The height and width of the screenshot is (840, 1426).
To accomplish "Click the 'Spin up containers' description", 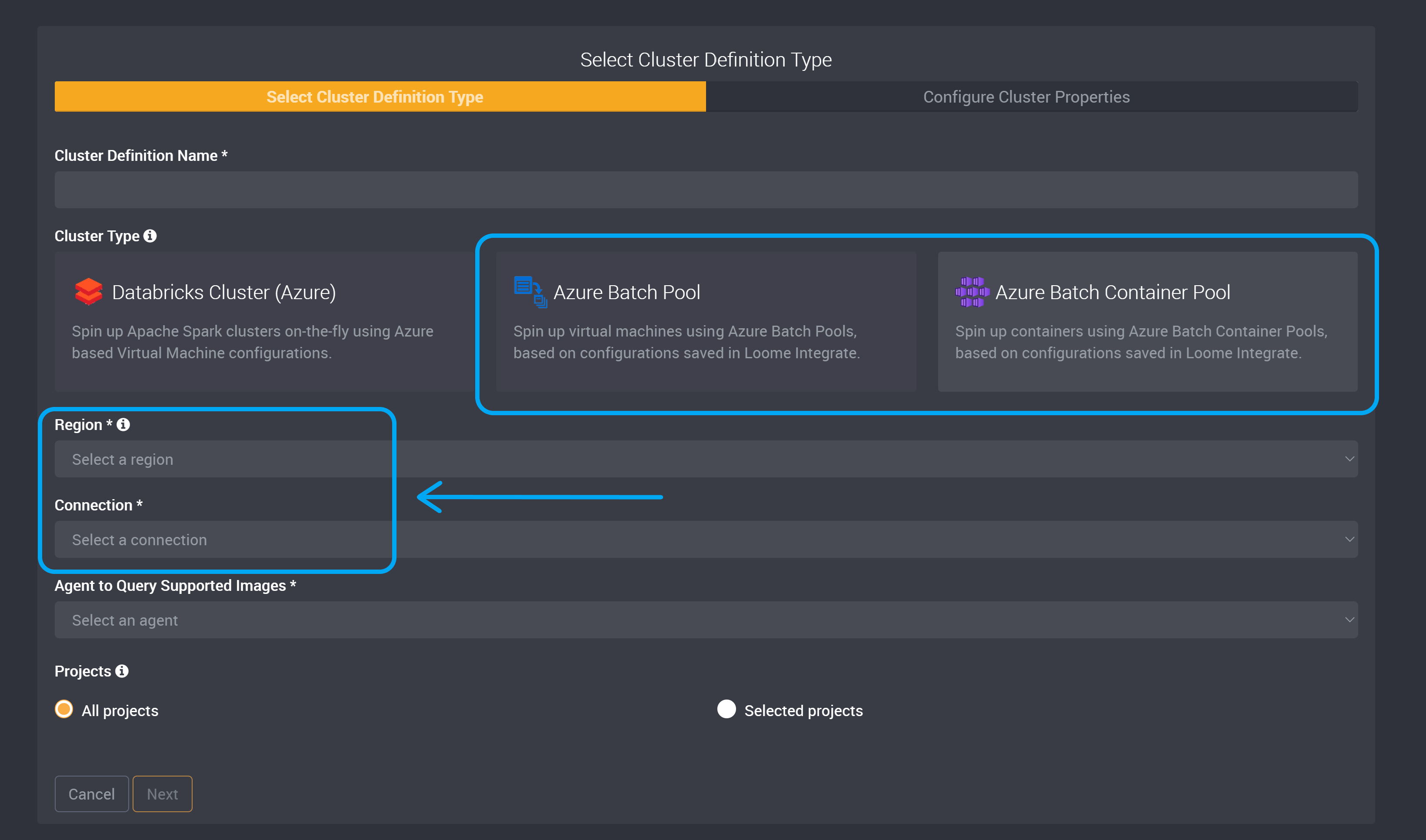I will (1141, 342).
